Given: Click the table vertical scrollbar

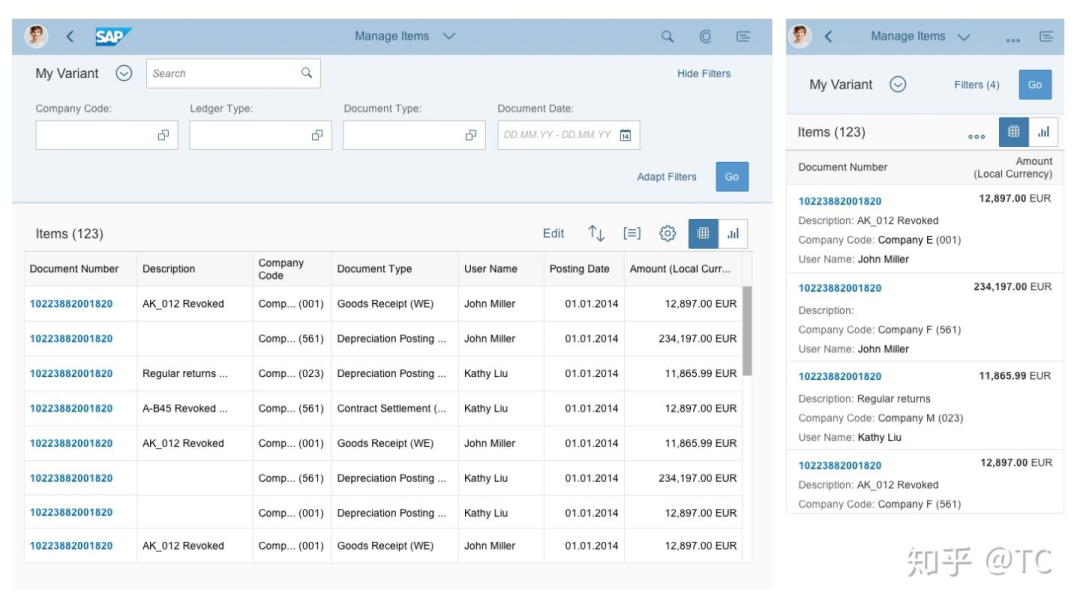Looking at the screenshot, I should [x=747, y=331].
